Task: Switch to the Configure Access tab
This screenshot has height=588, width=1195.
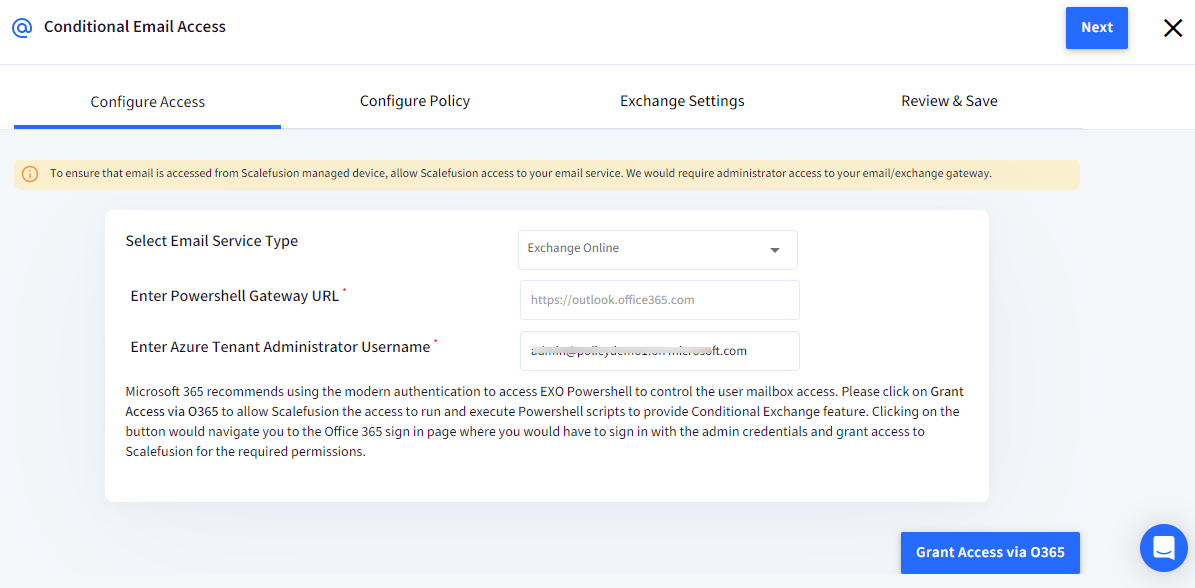Action: [148, 102]
